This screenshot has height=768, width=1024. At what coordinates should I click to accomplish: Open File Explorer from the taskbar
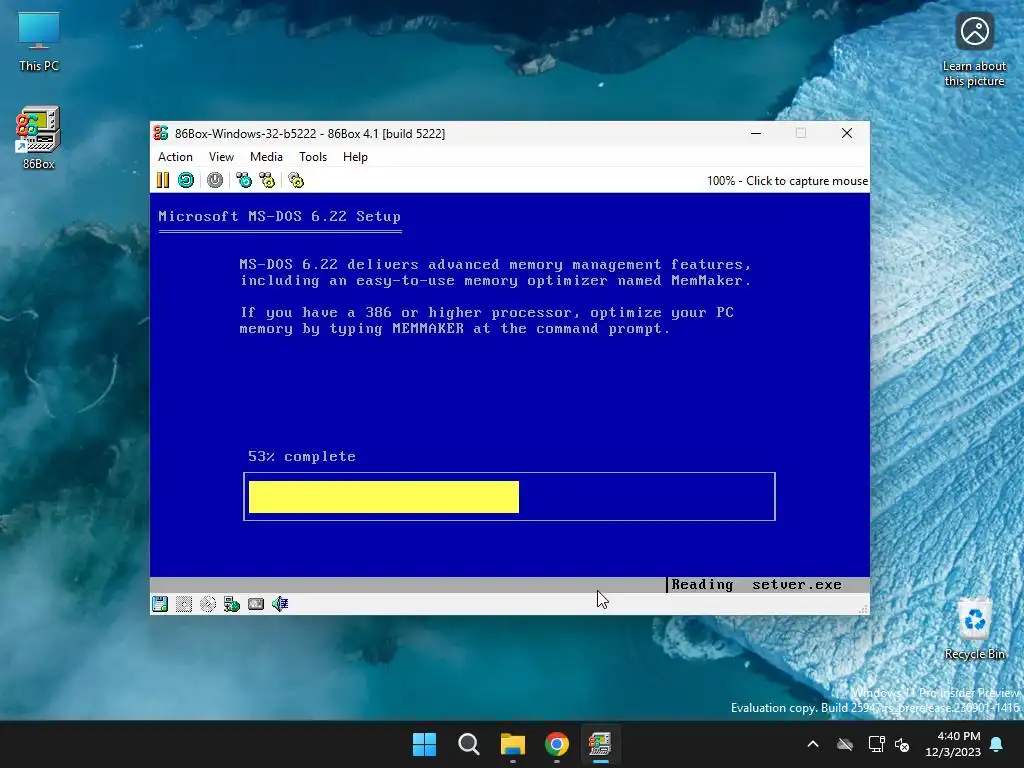pos(513,744)
